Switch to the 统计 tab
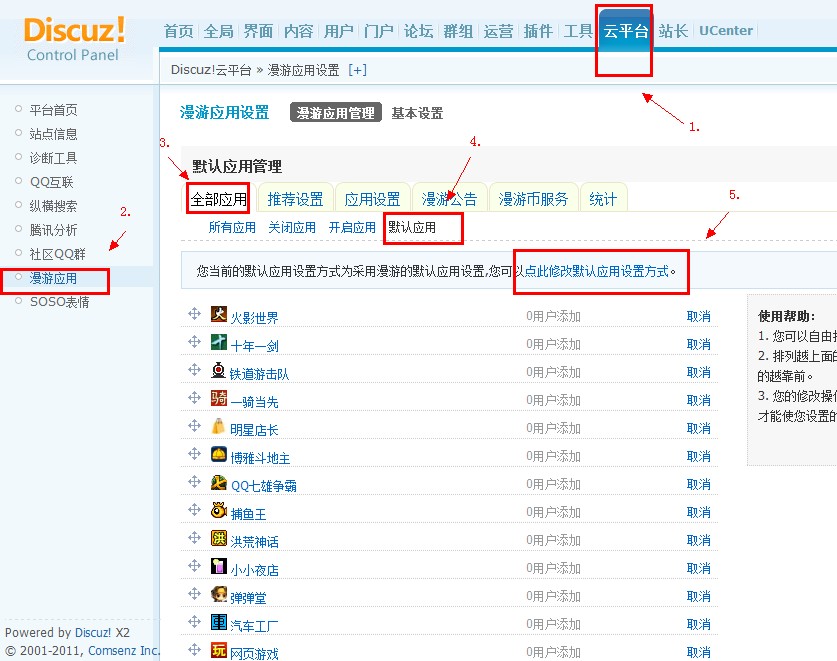The width and height of the screenshot is (837, 661). [x=603, y=199]
